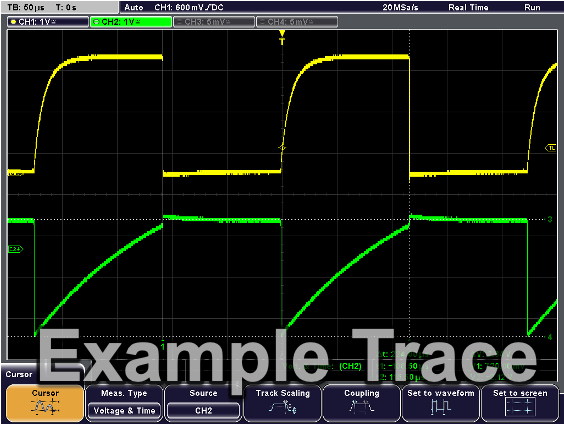
Task: Click the CH2 ground reference marker on left
Action: click(15, 249)
